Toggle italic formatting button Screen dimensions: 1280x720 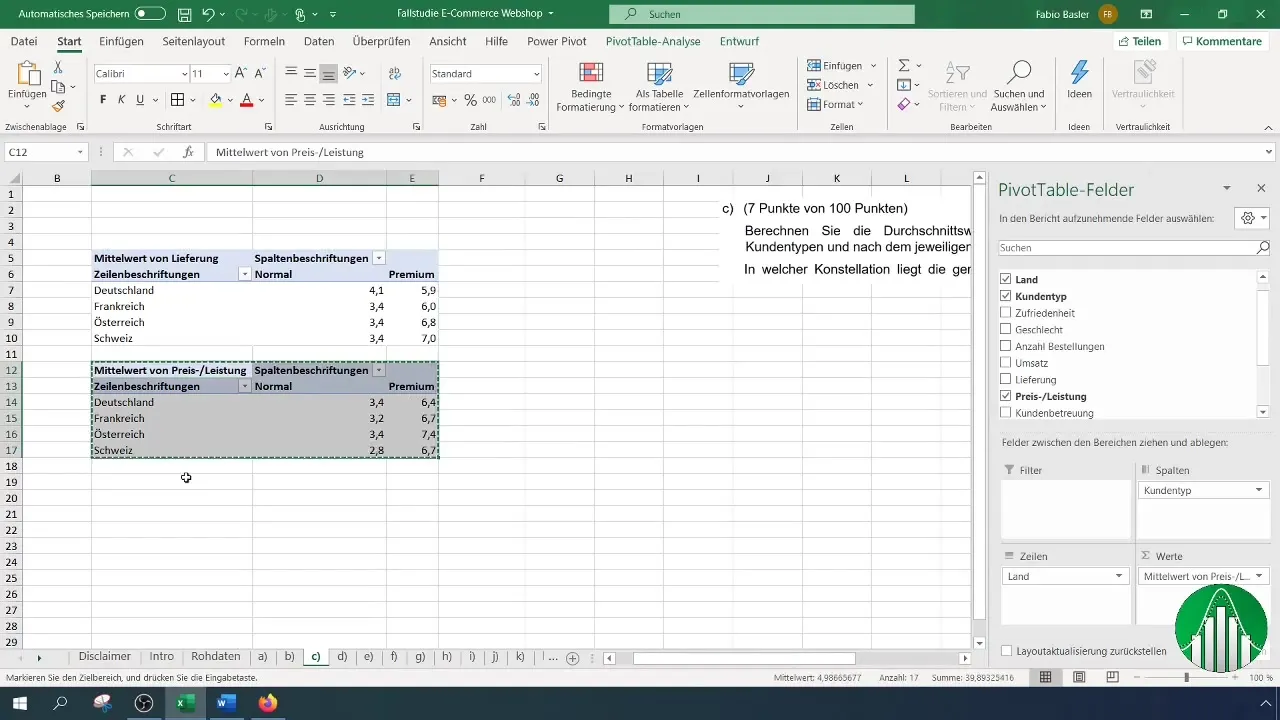[121, 100]
